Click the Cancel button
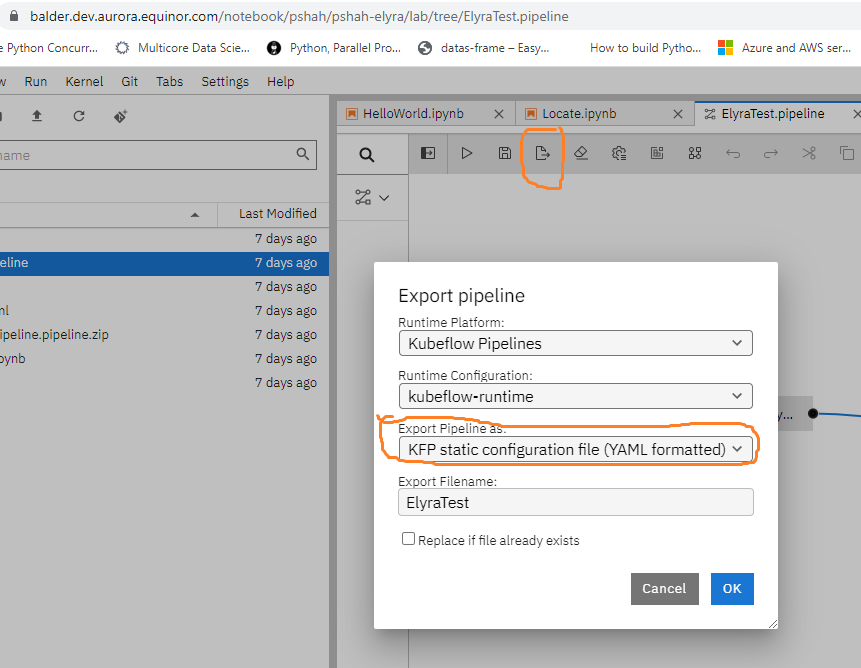 [x=664, y=588]
